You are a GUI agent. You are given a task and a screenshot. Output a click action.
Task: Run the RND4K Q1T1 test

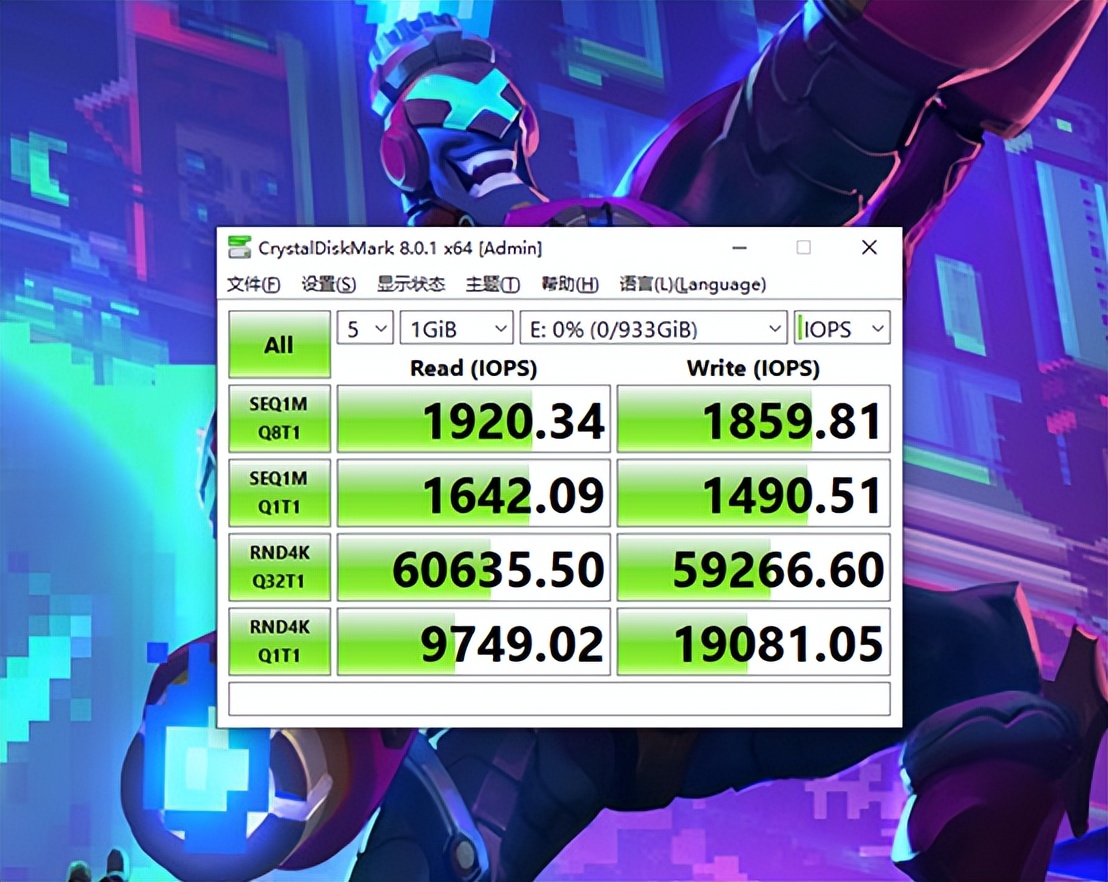coord(279,641)
